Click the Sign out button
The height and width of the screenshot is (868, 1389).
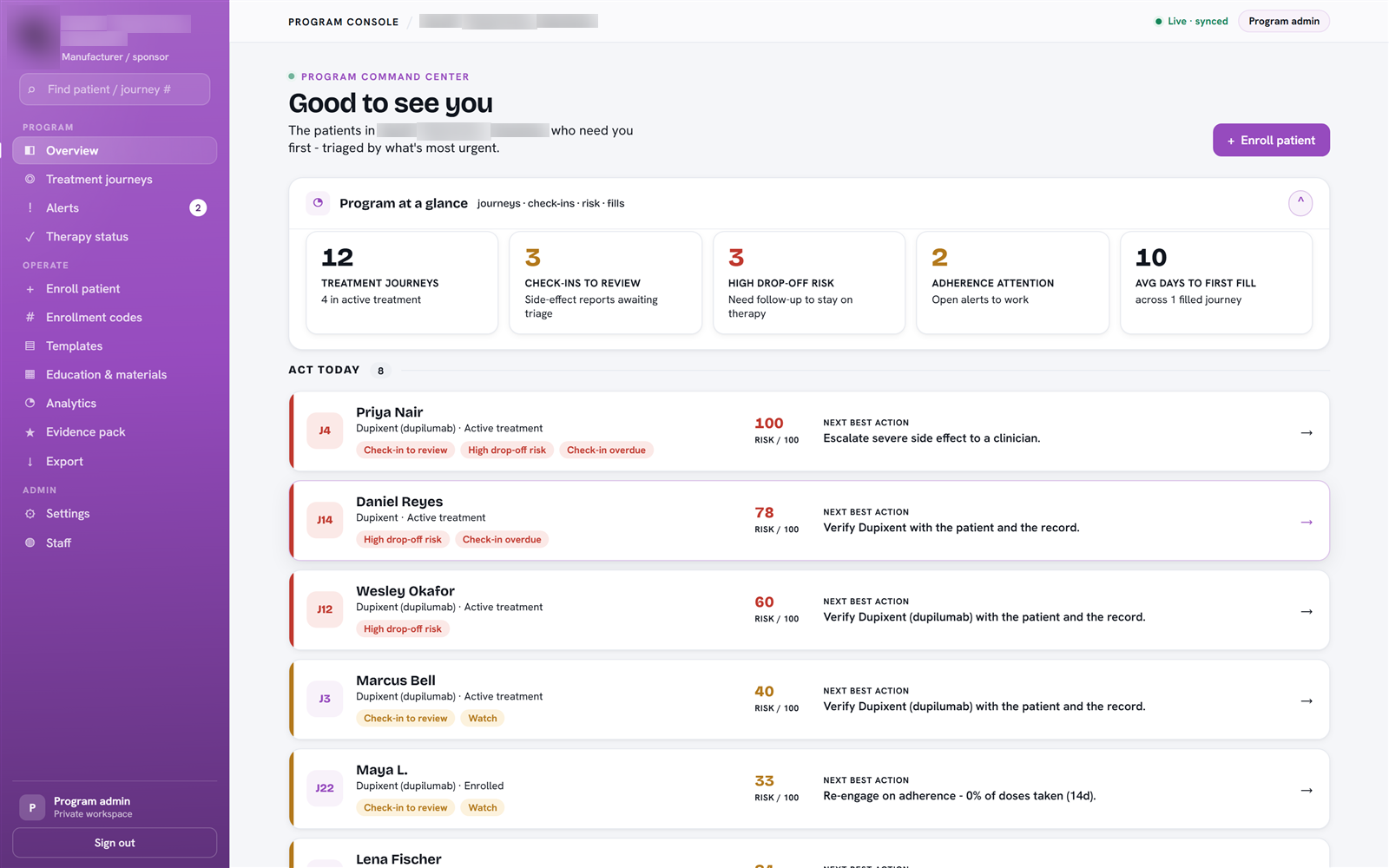pyautogui.click(x=115, y=843)
